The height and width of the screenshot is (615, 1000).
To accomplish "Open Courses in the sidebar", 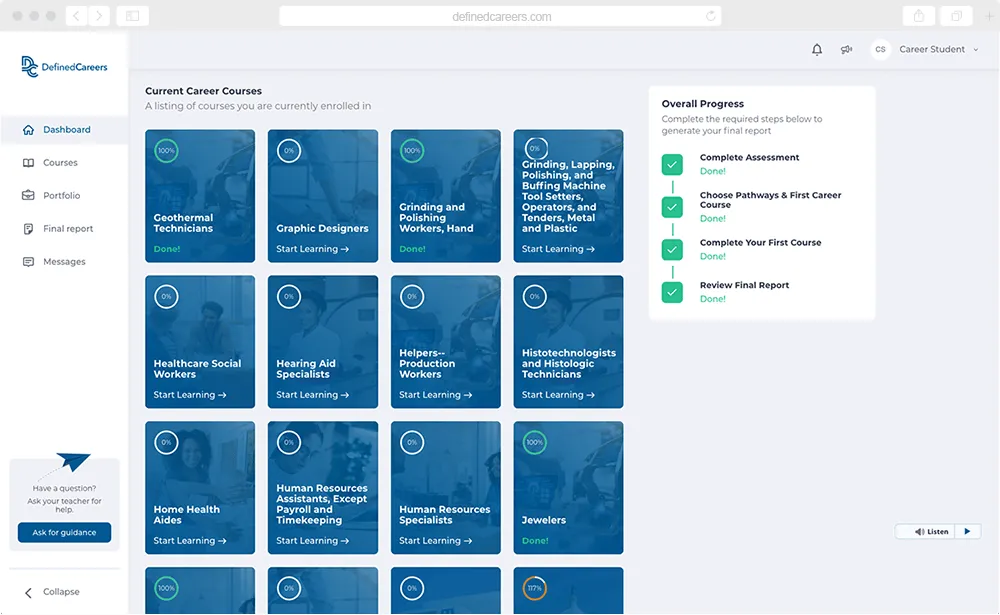I will point(60,163).
